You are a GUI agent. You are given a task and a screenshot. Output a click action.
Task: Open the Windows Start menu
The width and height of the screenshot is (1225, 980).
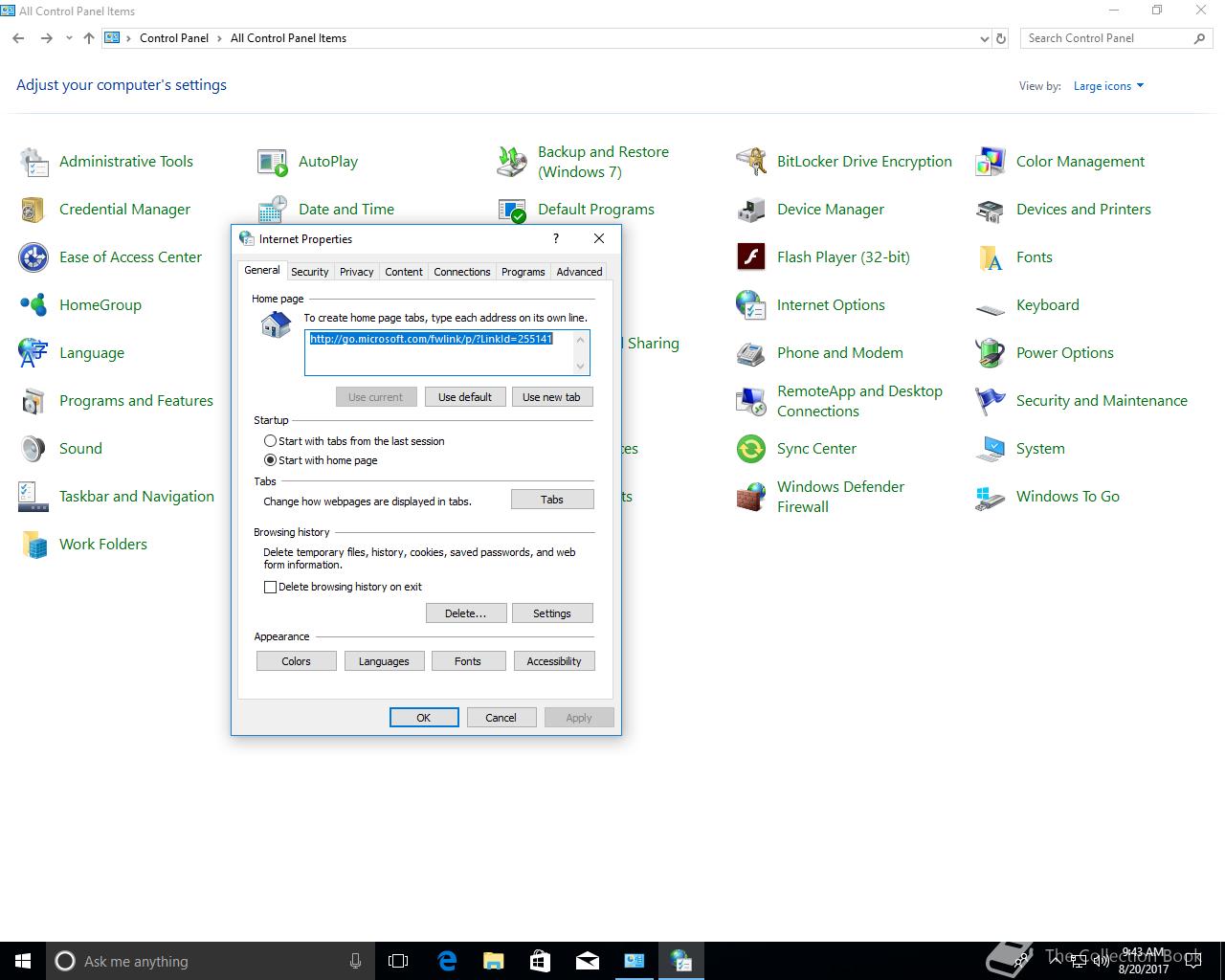tap(23, 961)
